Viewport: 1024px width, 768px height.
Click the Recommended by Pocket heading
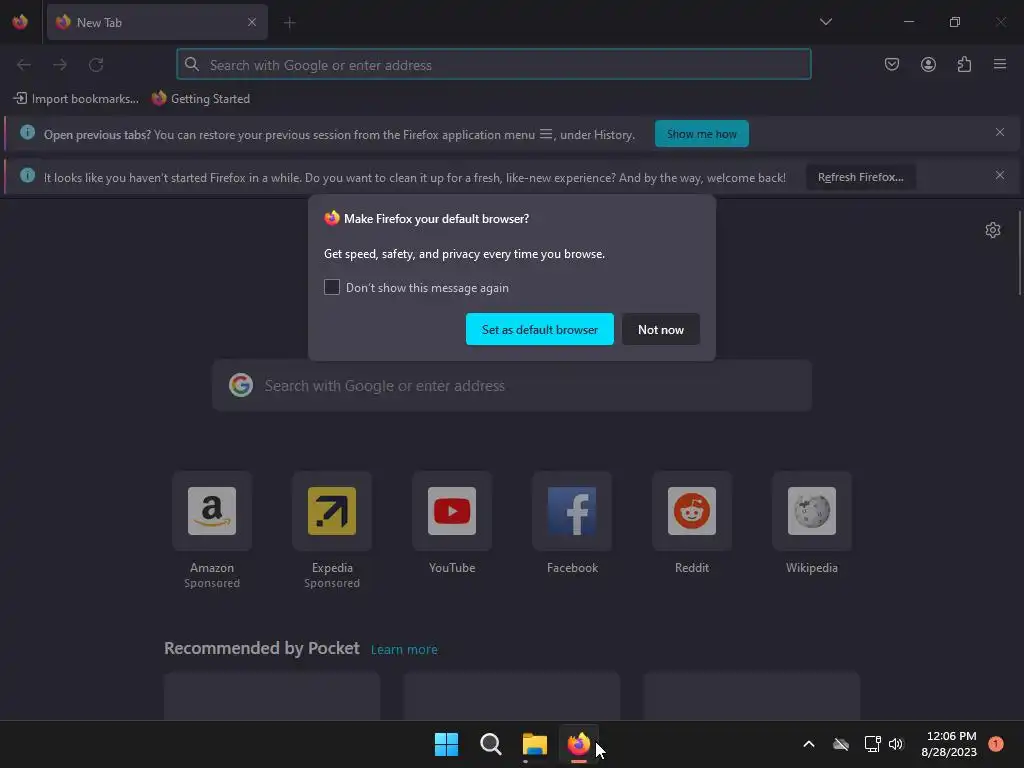click(262, 648)
